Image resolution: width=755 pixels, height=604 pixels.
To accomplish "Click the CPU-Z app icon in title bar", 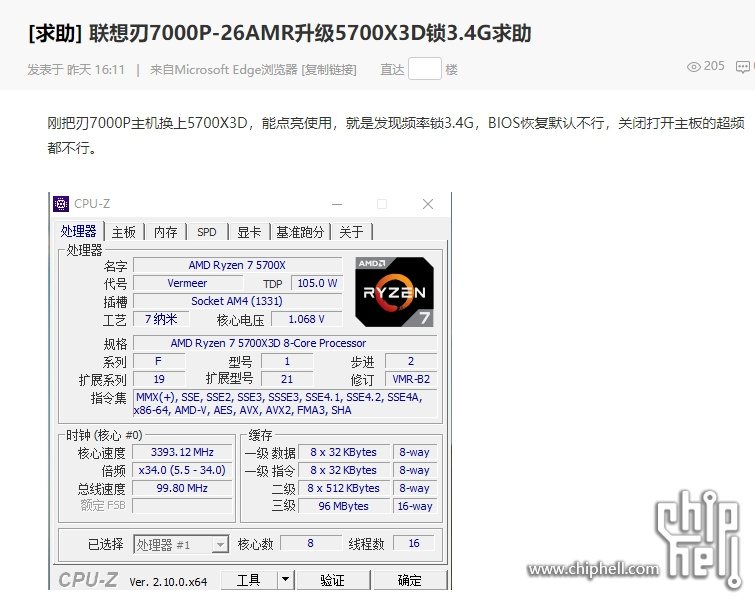I will (x=61, y=204).
